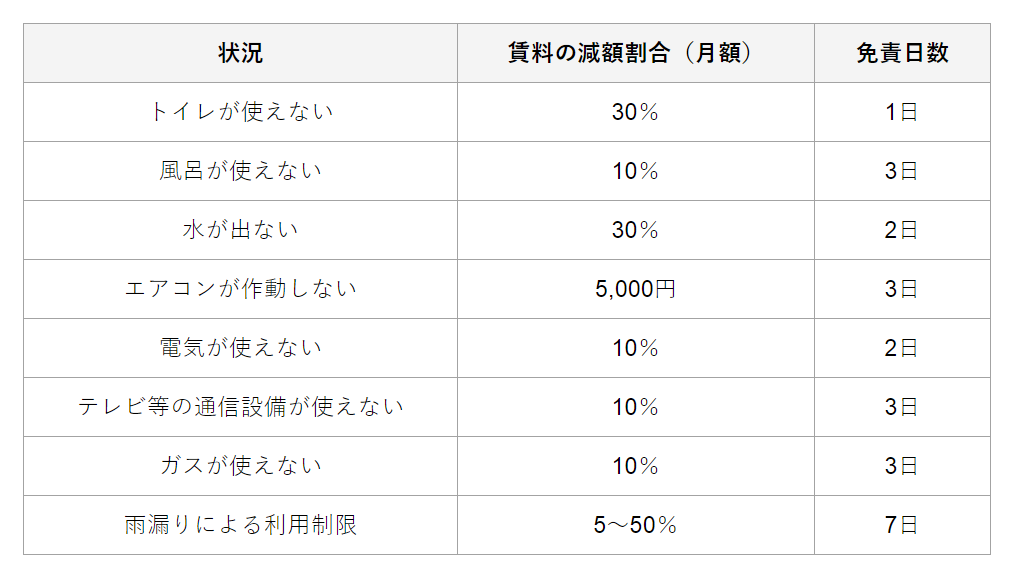Click the 3日 cell in ガス row
Image resolution: width=1035 pixels, height=582 pixels.
[x=902, y=466]
